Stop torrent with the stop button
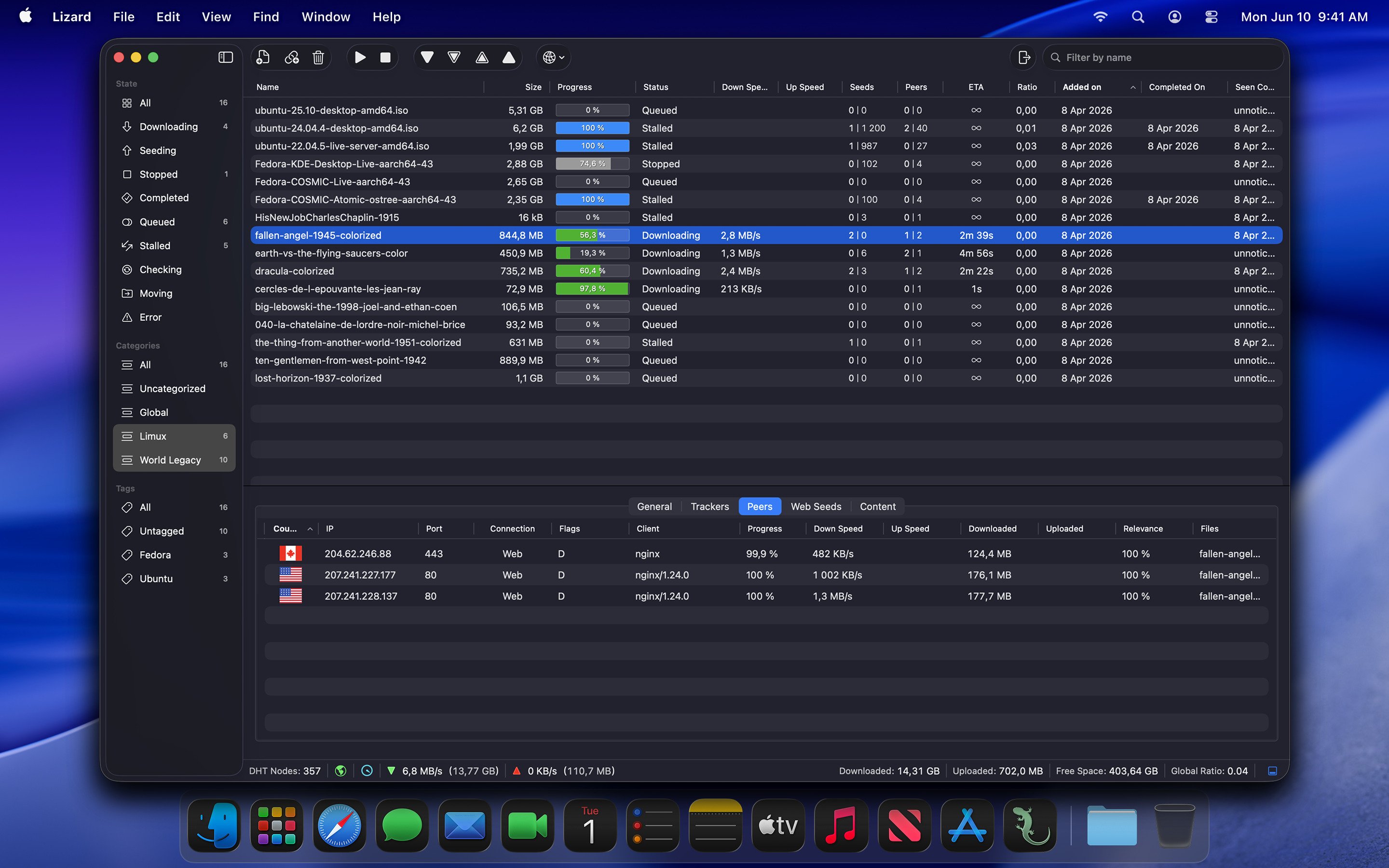This screenshot has height=868, width=1389. tap(386, 57)
